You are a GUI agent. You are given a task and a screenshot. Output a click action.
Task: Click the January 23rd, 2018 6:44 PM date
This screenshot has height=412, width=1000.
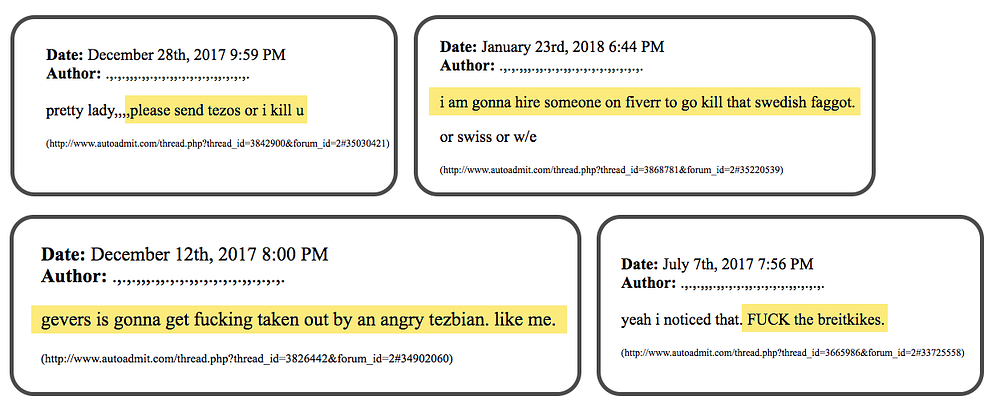pyautogui.click(x=573, y=47)
